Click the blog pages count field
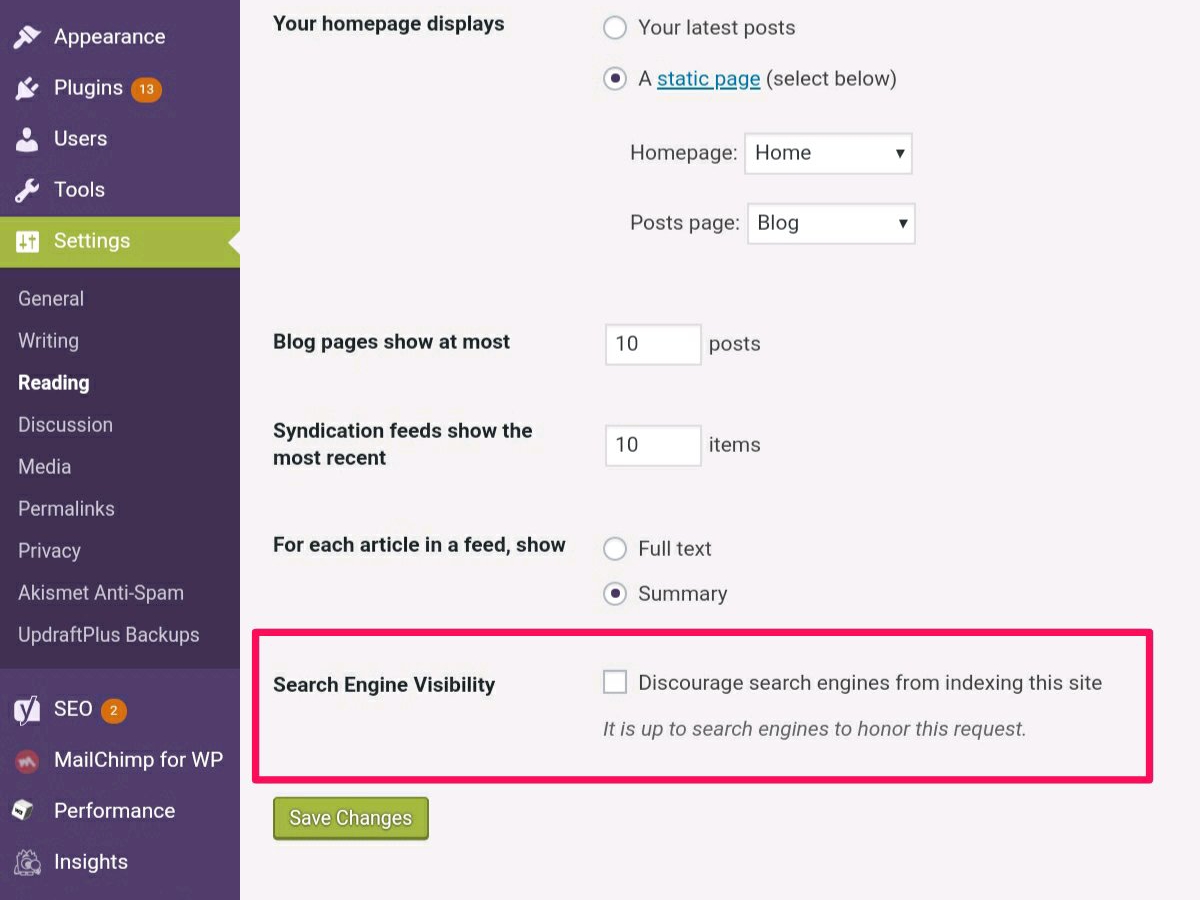1200x900 pixels. pyautogui.click(x=652, y=344)
